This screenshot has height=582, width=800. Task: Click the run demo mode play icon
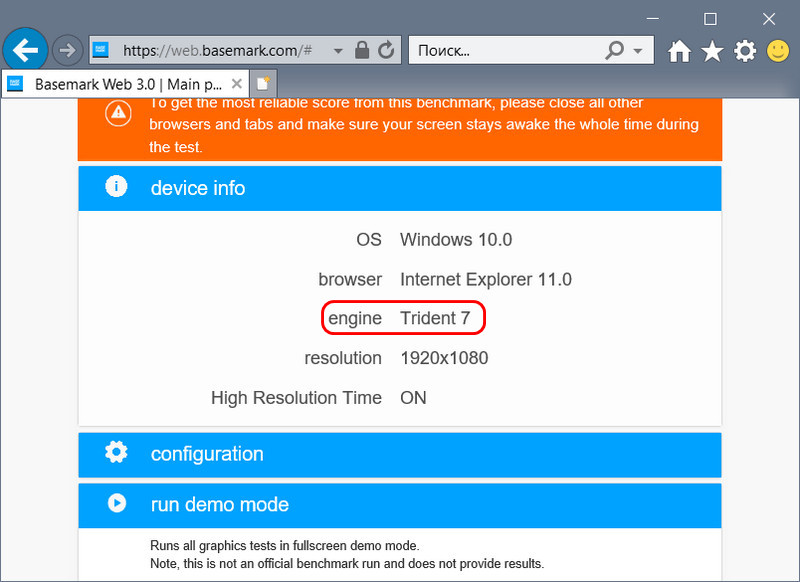tap(117, 503)
